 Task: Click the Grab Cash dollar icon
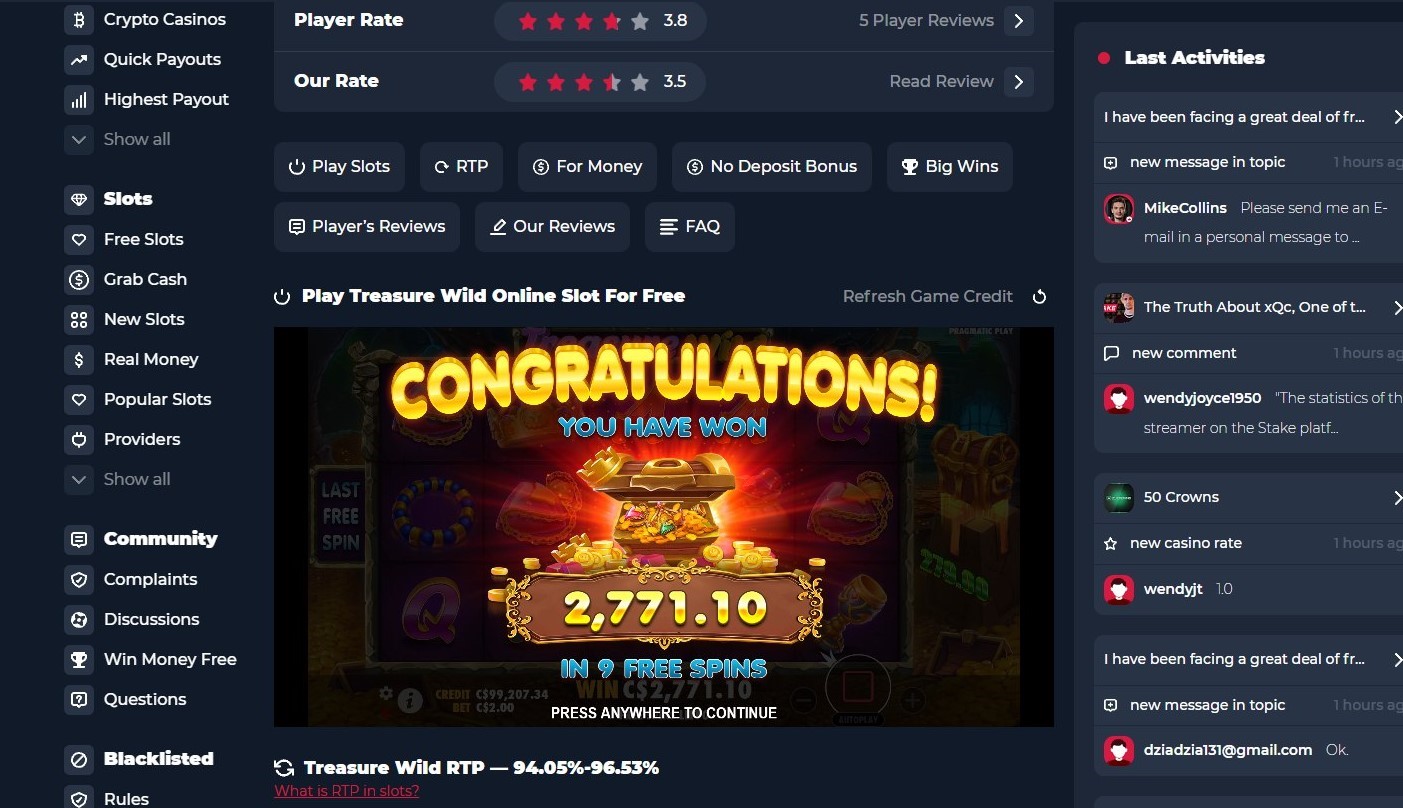click(x=79, y=279)
